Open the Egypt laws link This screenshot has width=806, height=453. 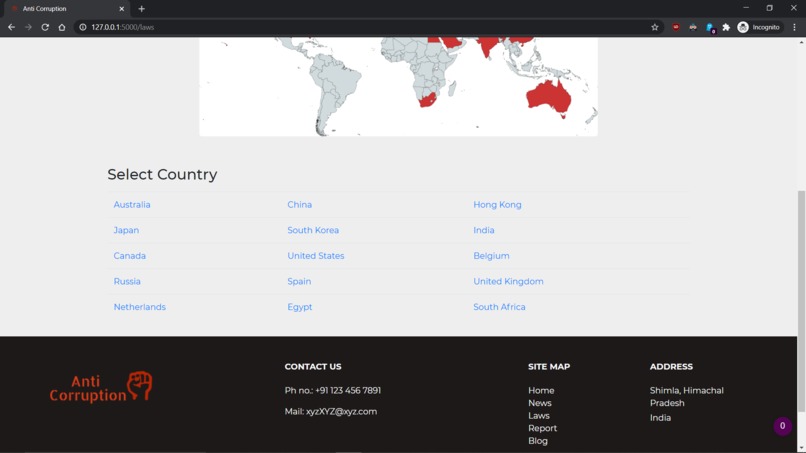(x=300, y=307)
